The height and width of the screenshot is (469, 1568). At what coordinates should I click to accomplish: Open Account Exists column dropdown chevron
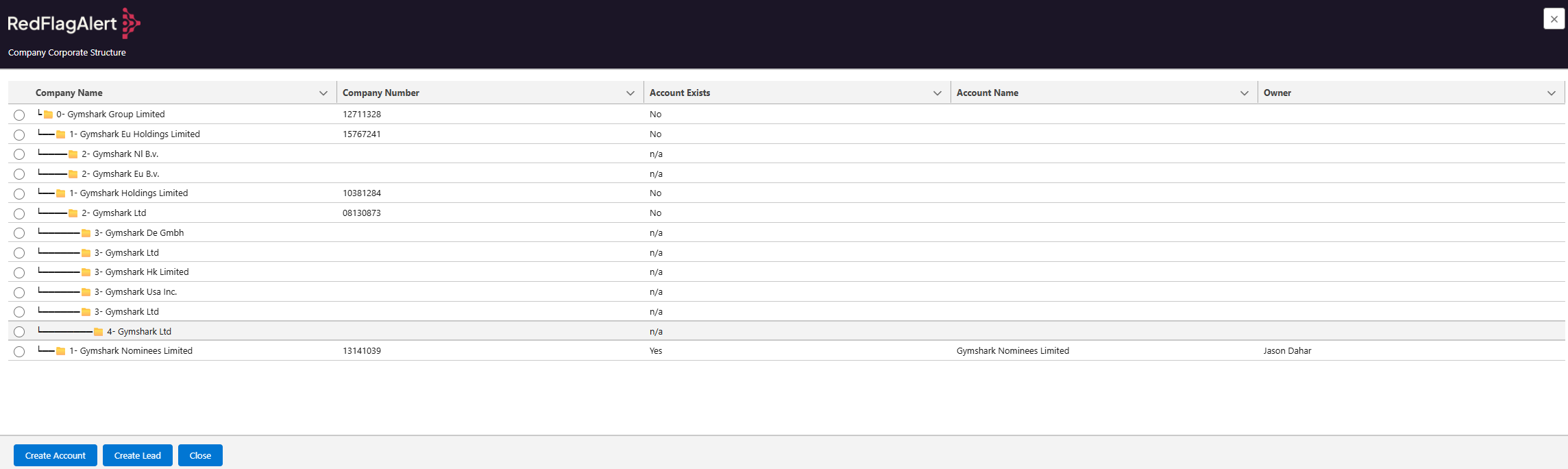pyautogui.click(x=938, y=93)
